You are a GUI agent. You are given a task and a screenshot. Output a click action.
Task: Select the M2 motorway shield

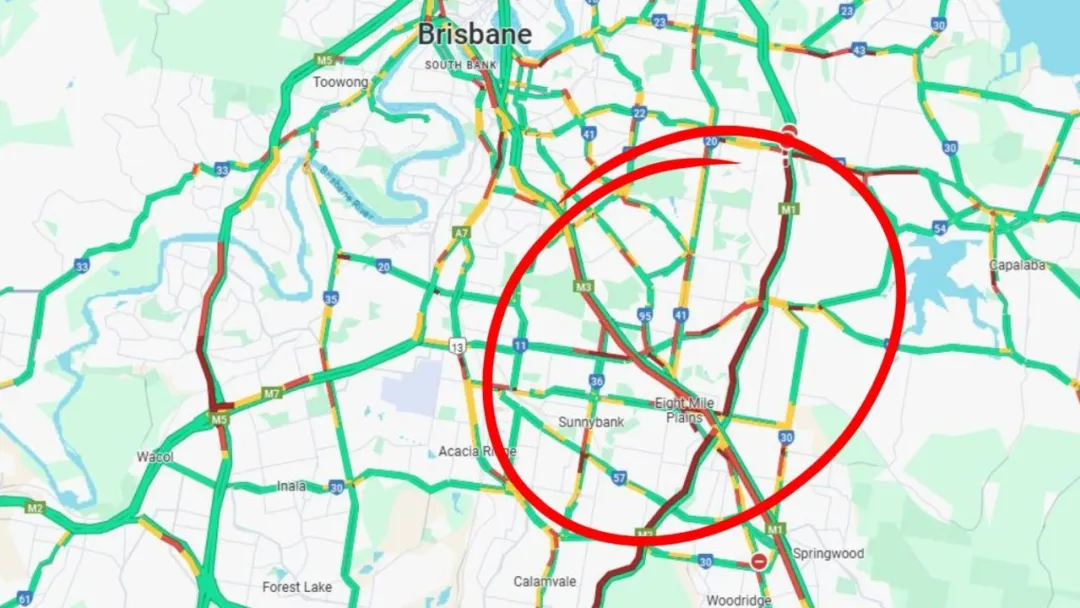point(34,508)
